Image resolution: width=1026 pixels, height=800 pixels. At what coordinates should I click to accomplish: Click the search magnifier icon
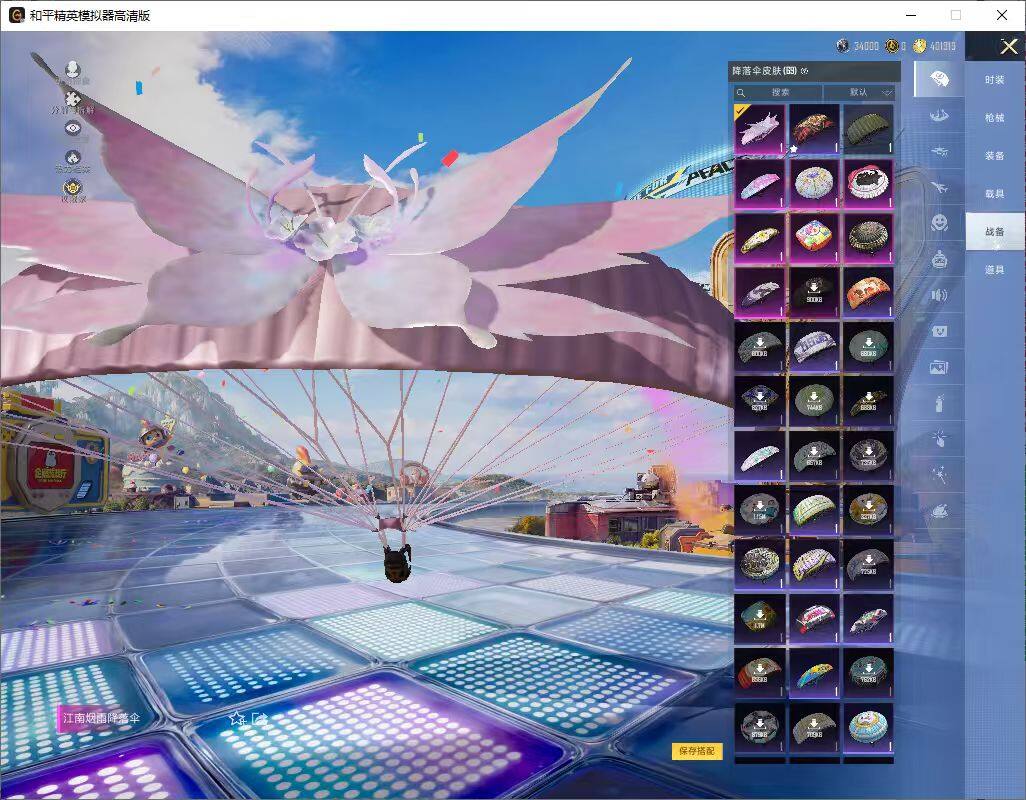pos(741,93)
